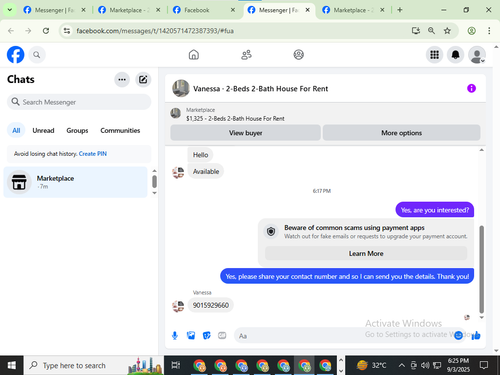
Task: Click the Facebook logo
Action: 16,55
